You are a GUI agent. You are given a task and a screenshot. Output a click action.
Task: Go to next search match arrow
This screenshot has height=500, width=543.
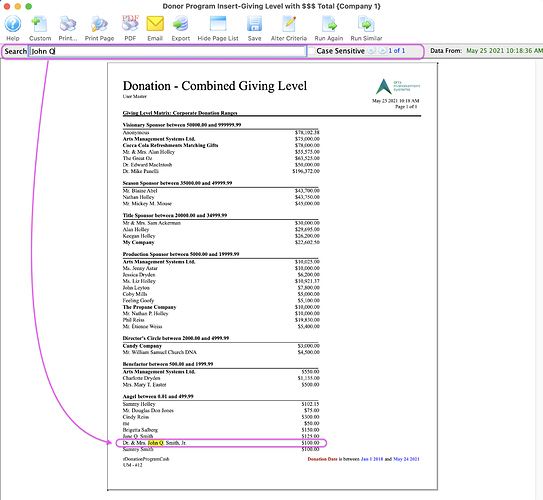[x=382, y=51]
